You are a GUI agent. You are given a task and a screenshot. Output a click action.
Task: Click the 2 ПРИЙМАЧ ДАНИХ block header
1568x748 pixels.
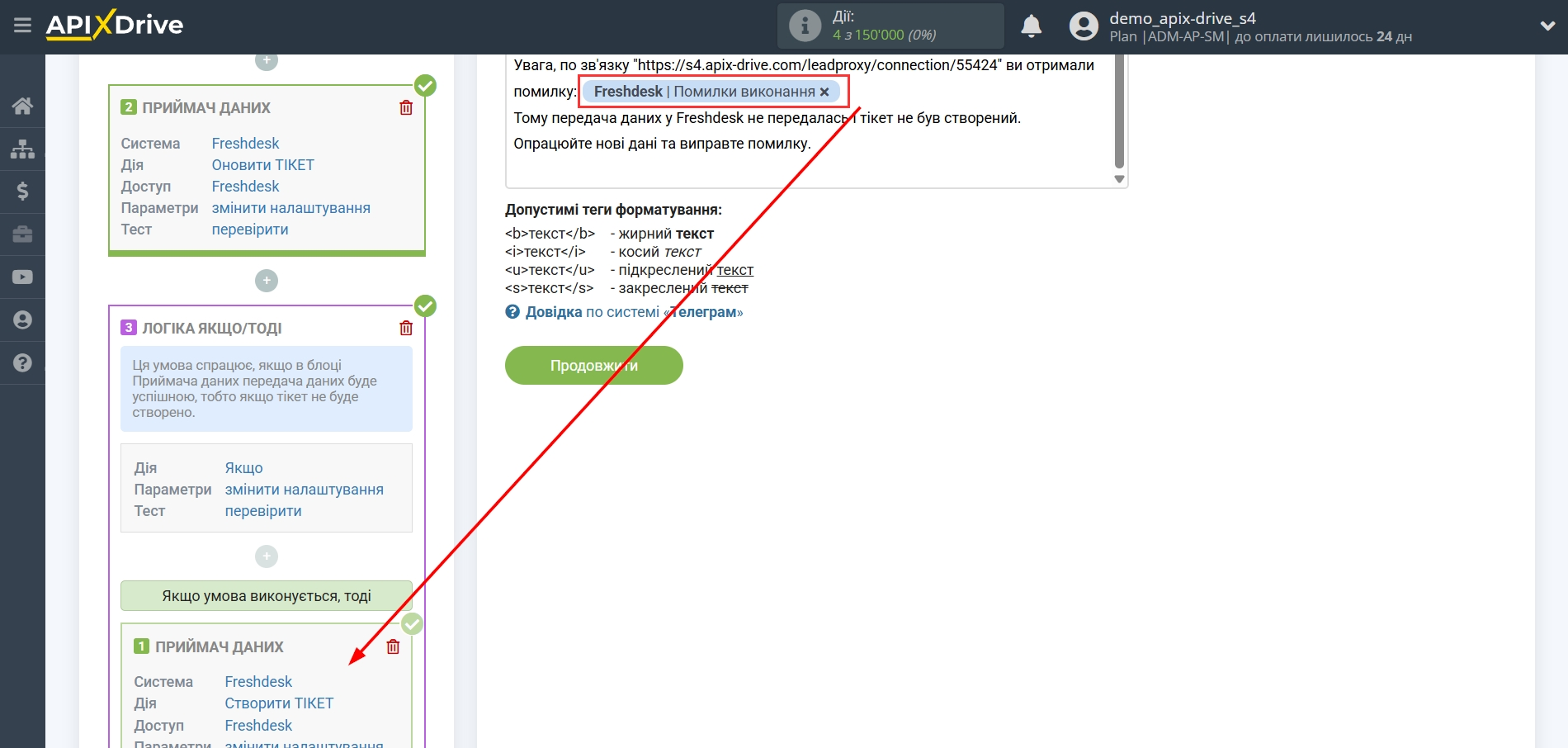(196, 107)
